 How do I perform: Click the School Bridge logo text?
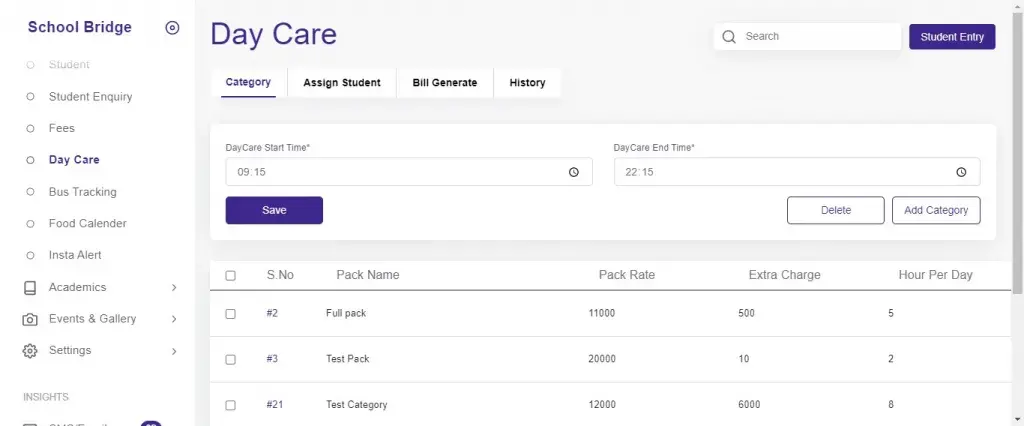click(80, 27)
